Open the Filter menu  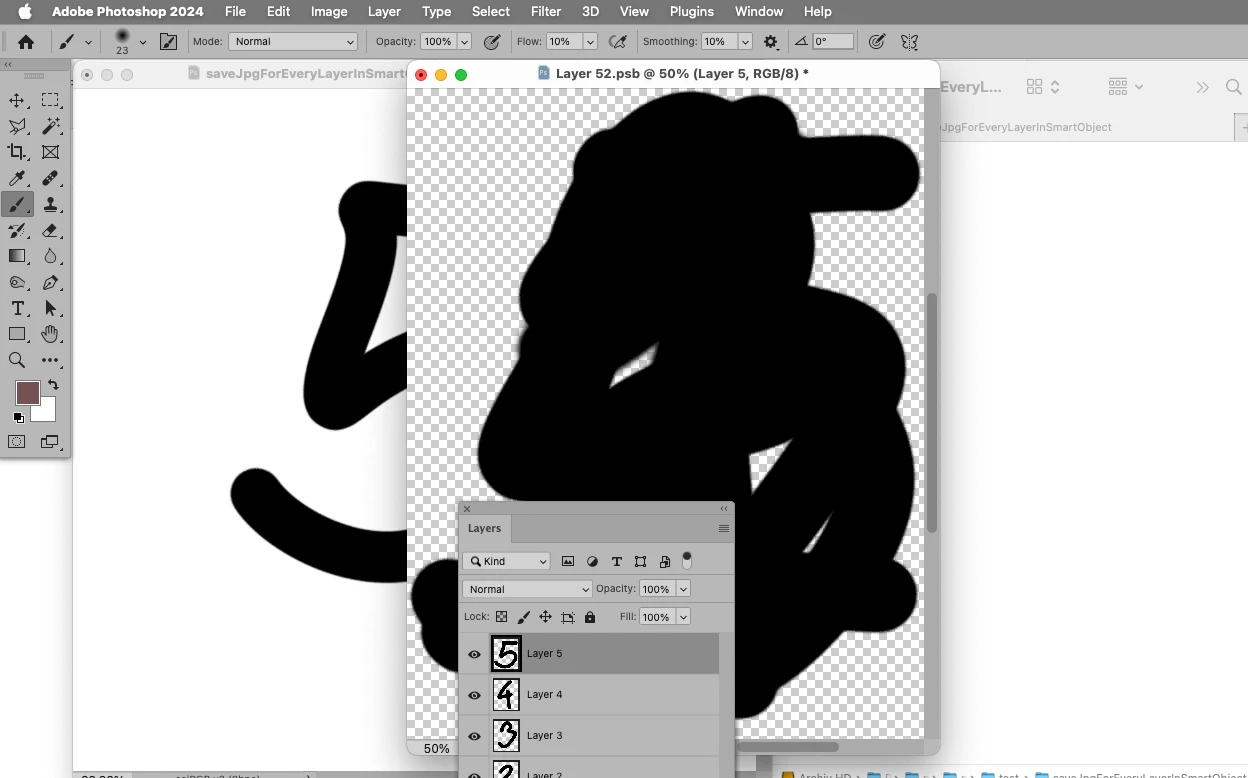[546, 12]
